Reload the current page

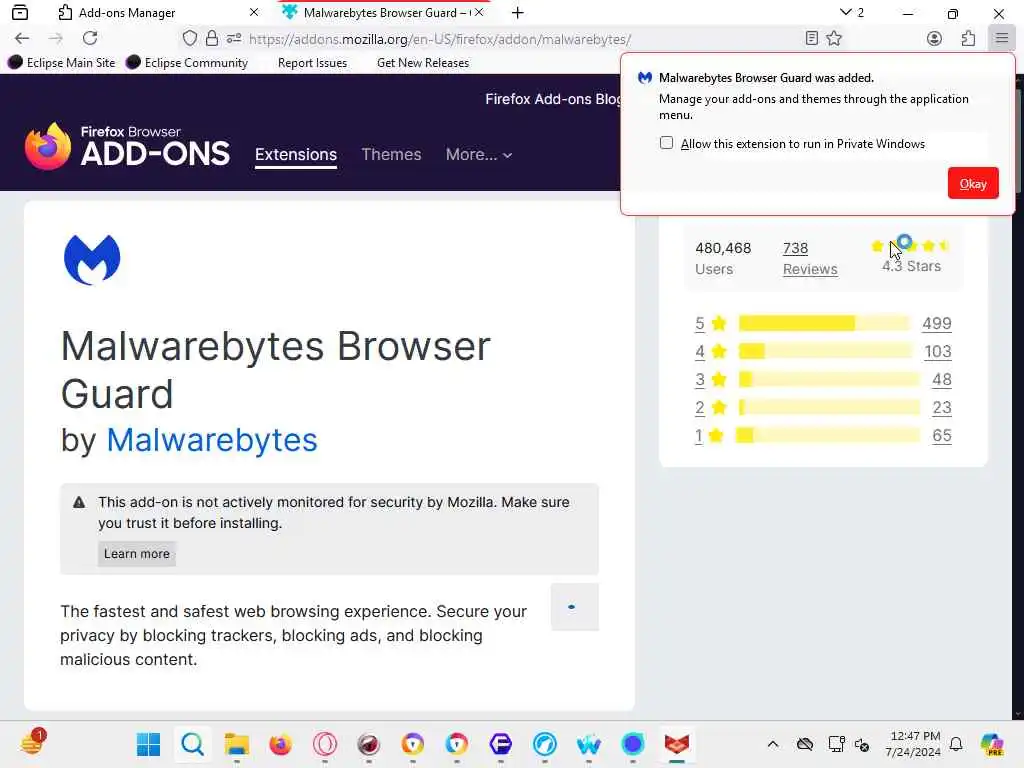point(90,39)
